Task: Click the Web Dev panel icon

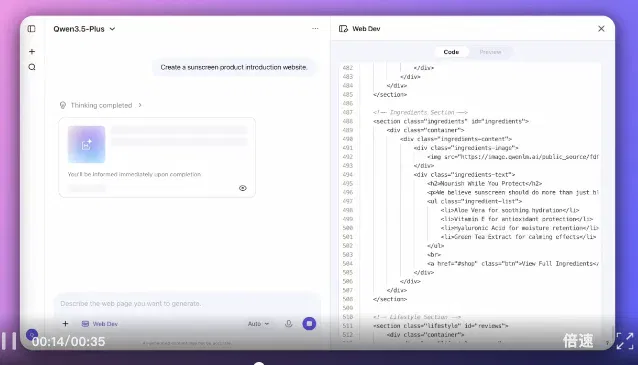Action: (343, 29)
